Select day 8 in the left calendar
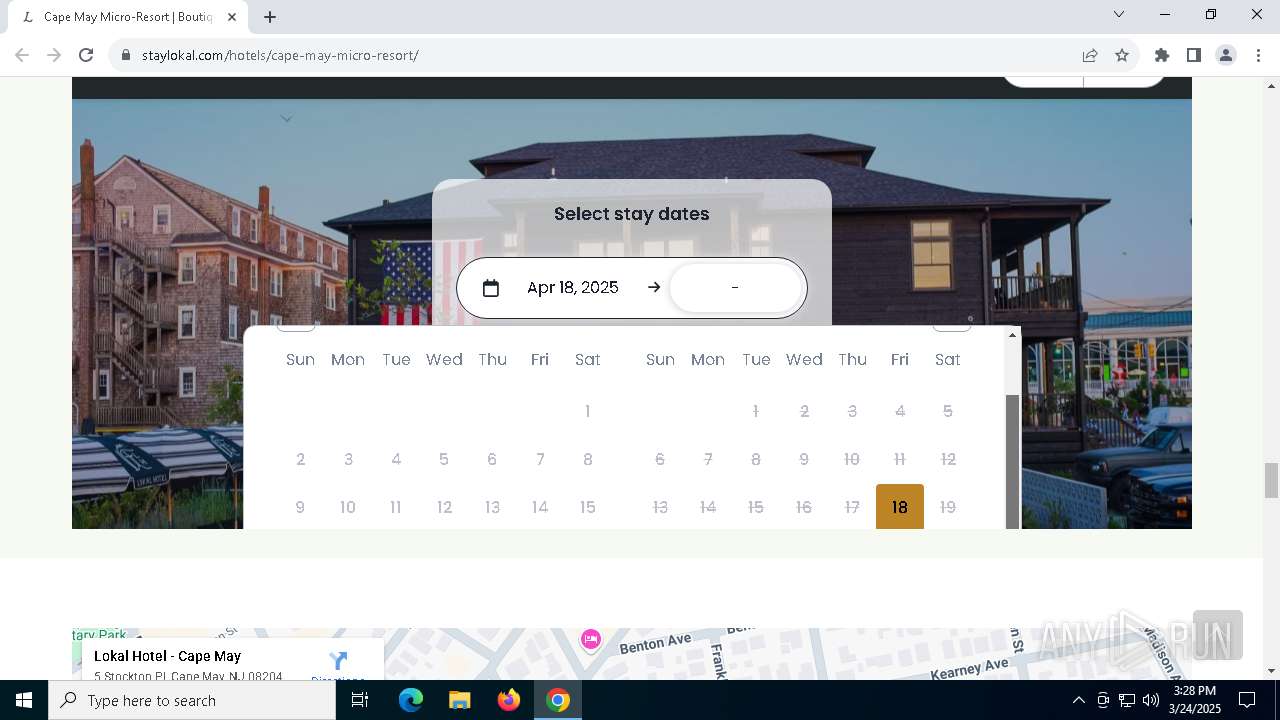This screenshot has height=720, width=1280. pyautogui.click(x=588, y=459)
